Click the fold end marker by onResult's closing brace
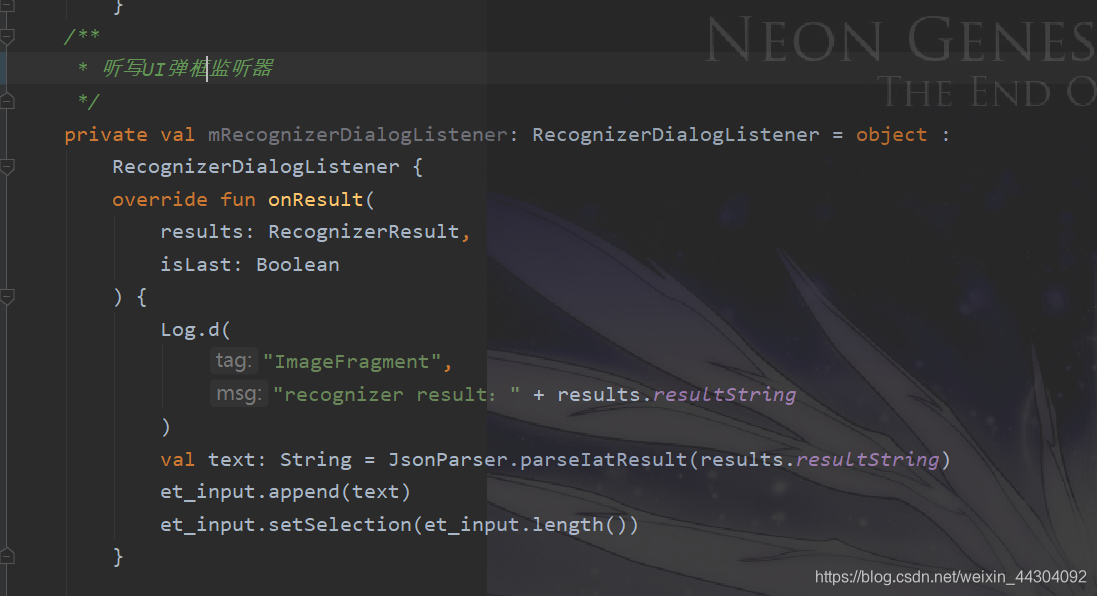 7,557
